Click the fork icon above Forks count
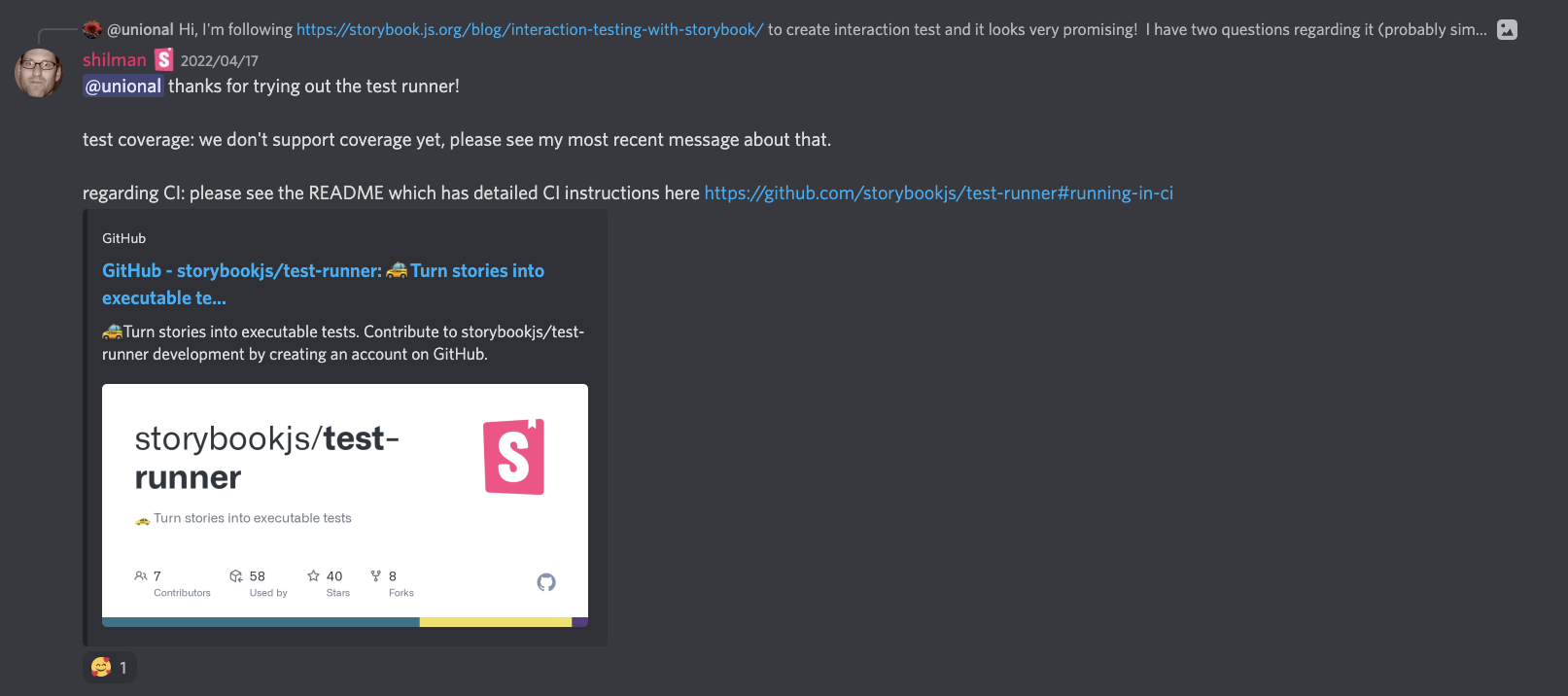Viewport: 1568px width, 696px height. (375, 575)
